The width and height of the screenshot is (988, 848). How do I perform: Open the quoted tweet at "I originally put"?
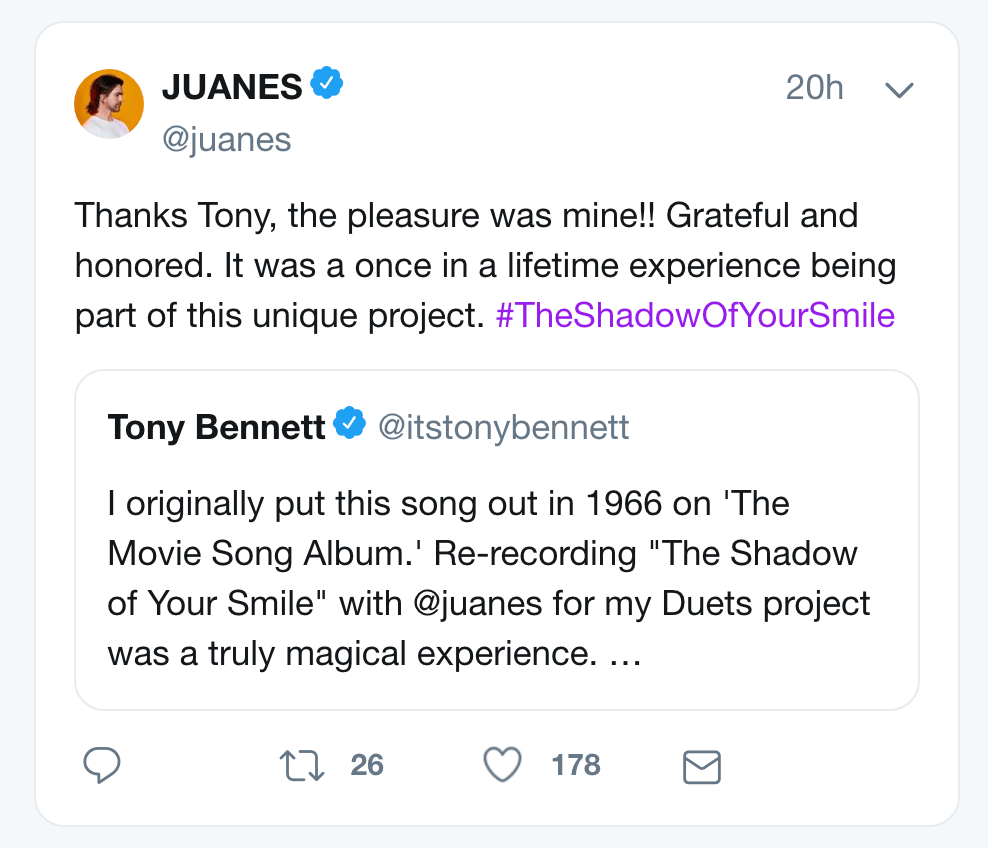click(190, 503)
